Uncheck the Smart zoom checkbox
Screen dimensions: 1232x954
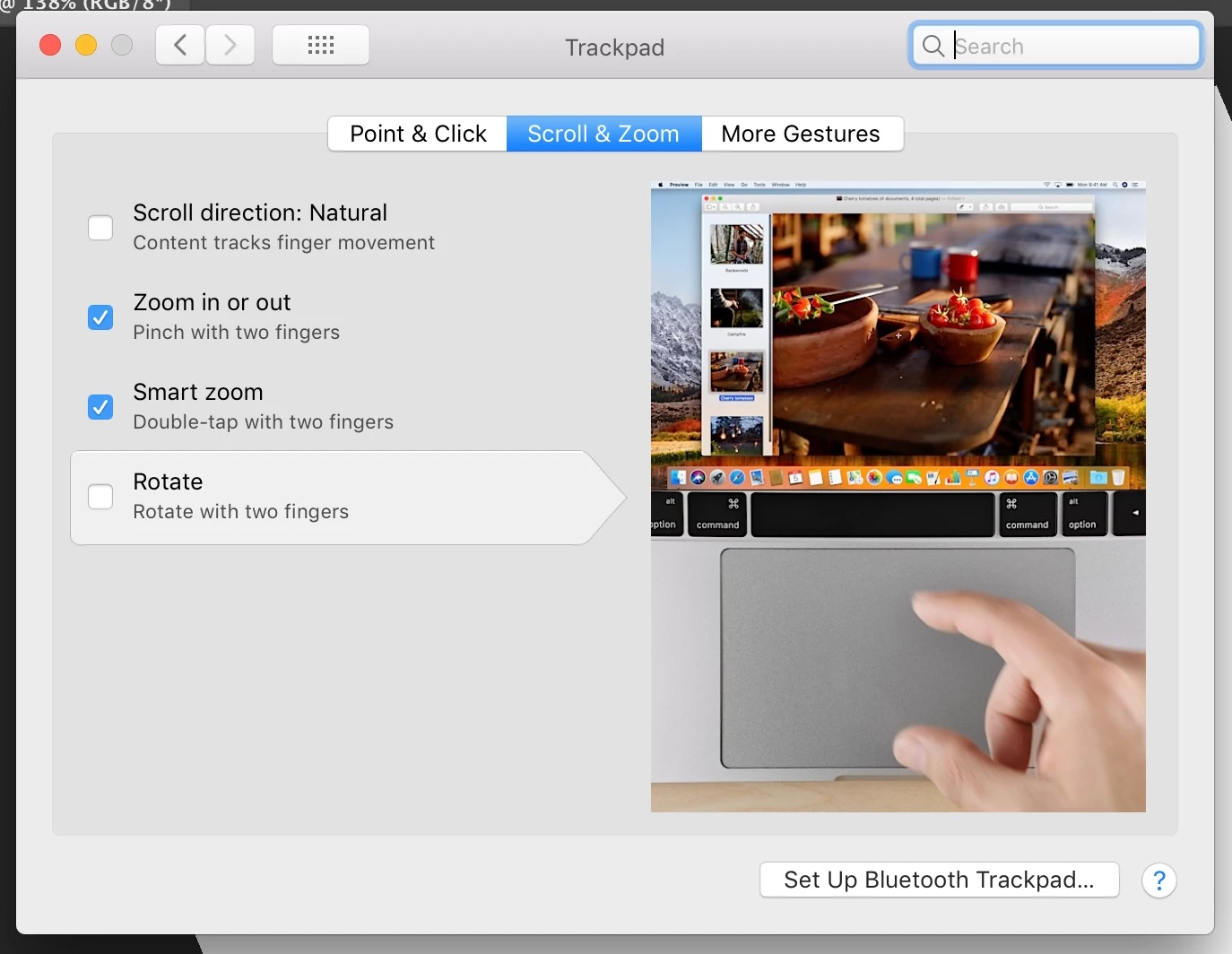point(100,407)
